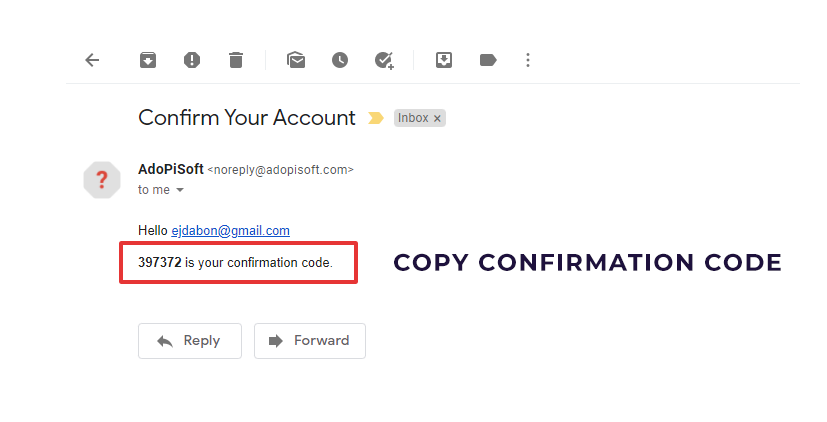Delete the email with trash icon

(x=236, y=60)
